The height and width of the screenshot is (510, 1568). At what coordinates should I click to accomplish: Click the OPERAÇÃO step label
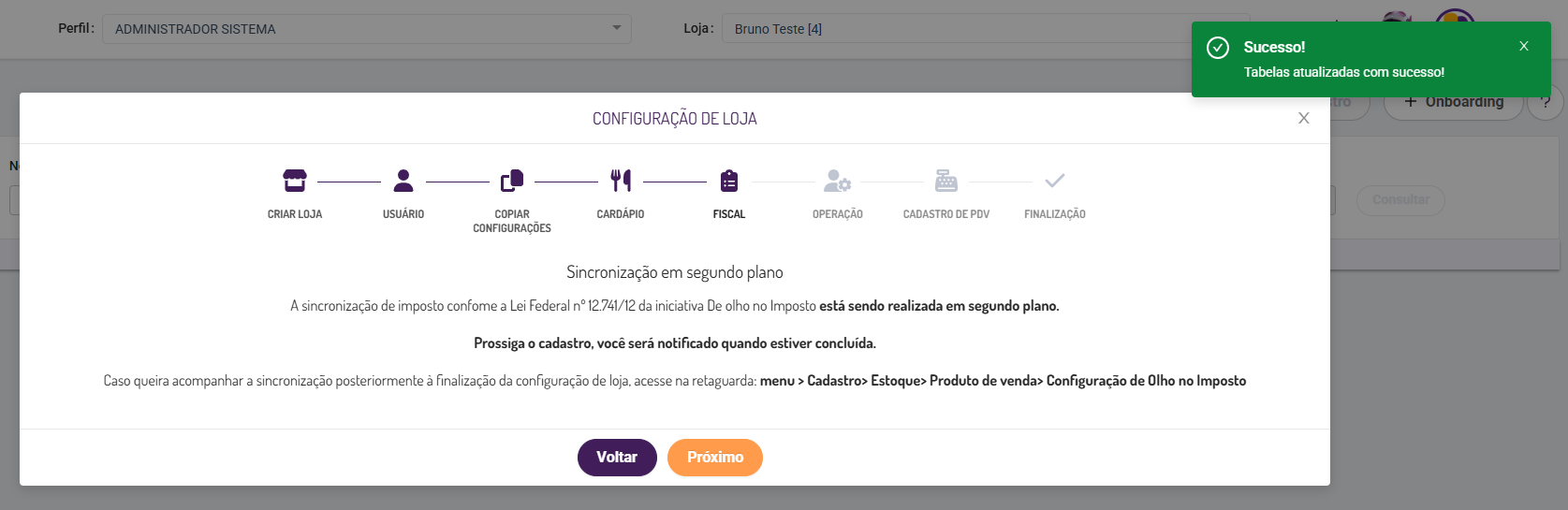tap(838, 214)
